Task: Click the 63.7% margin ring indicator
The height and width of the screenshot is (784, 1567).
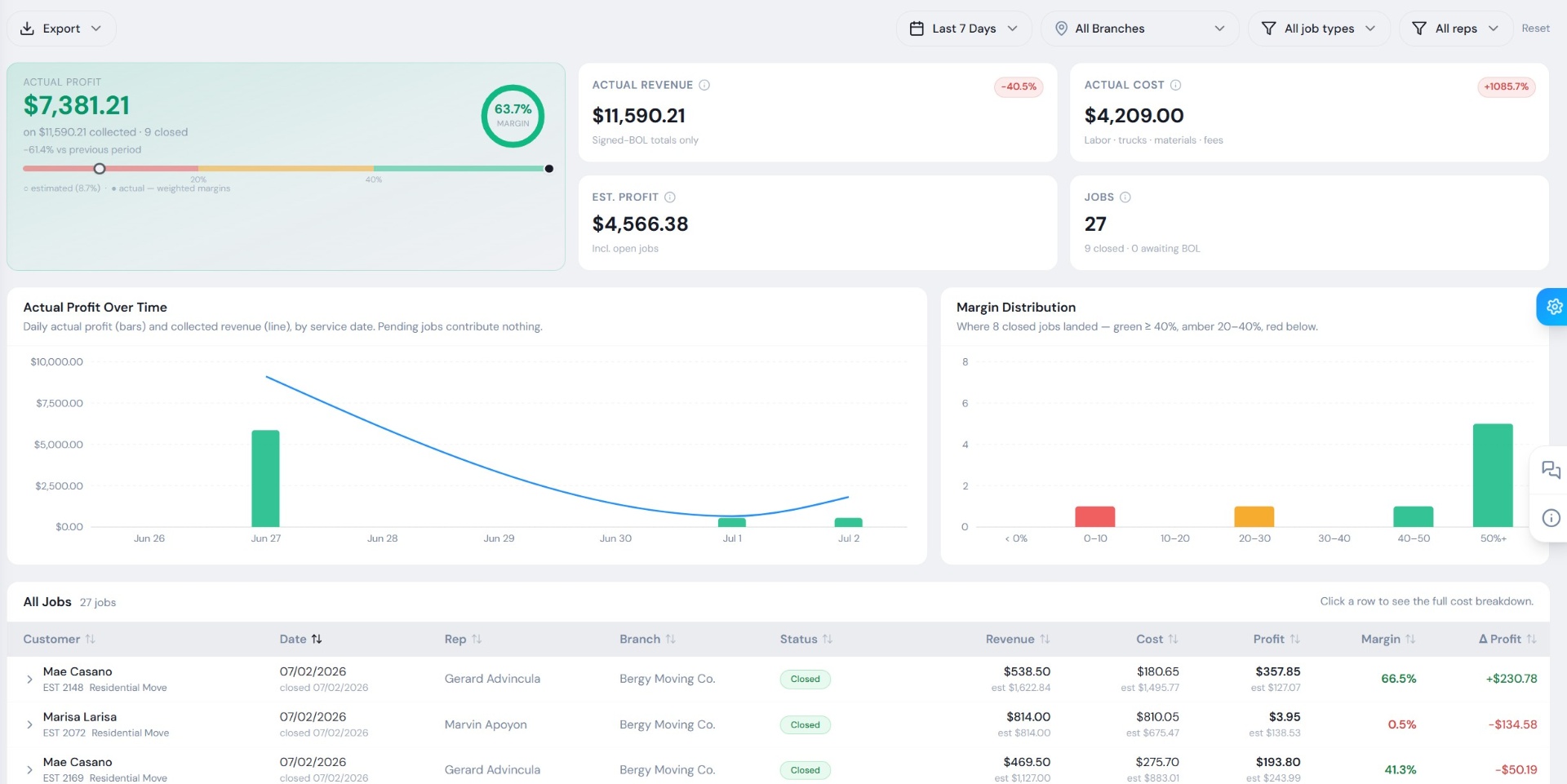Action: pyautogui.click(x=513, y=116)
